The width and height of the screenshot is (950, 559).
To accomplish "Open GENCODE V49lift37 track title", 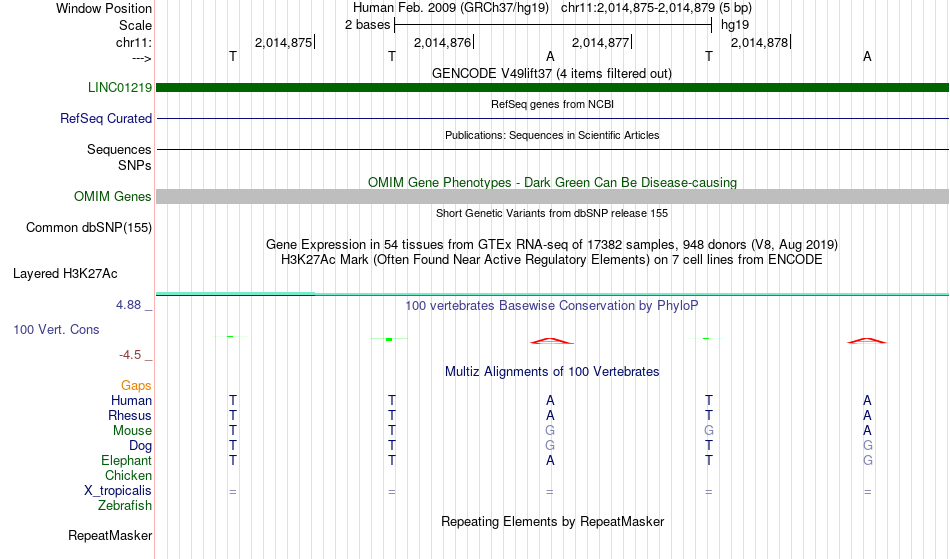I will [x=551, y=74].
